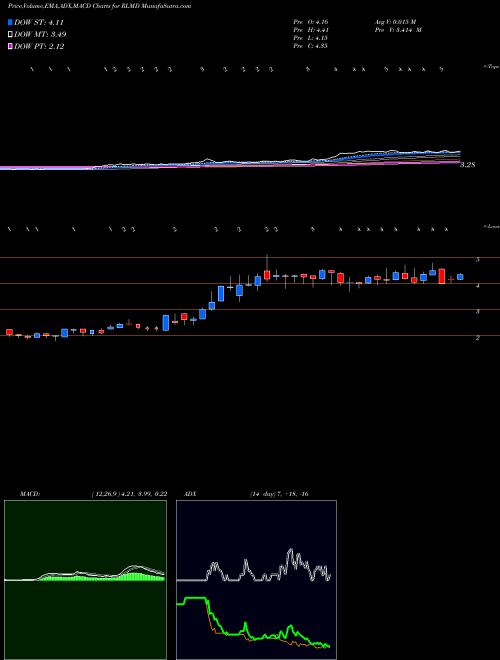The width and height of the screenshot is (500, 660).
Task: Click the chart title mentioning RLMD MunafaSutra.com
Action: 100,6
